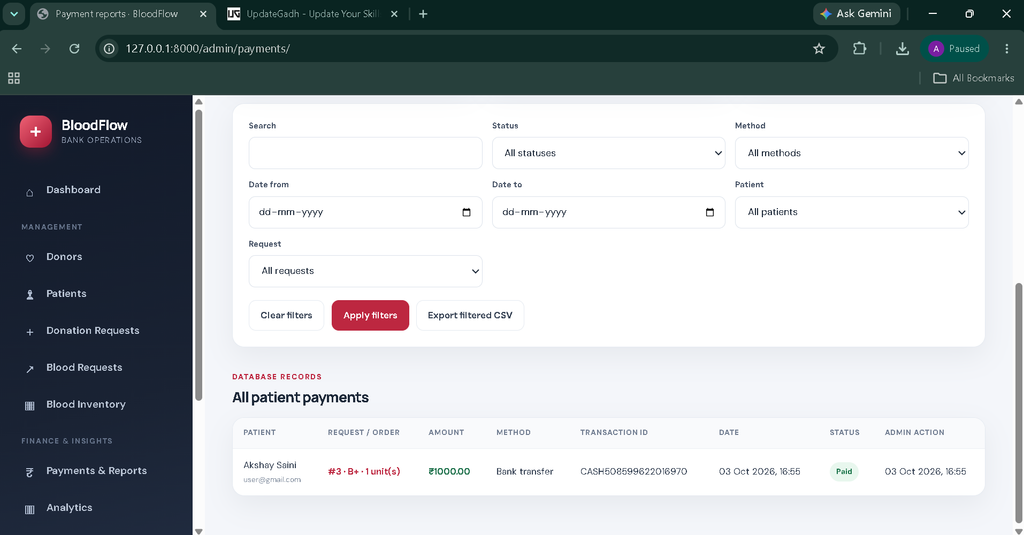Viewport: 1024px width, 535px height.
Task: Click the Bank transfer method cell
Action: click(x=524, y=472)
